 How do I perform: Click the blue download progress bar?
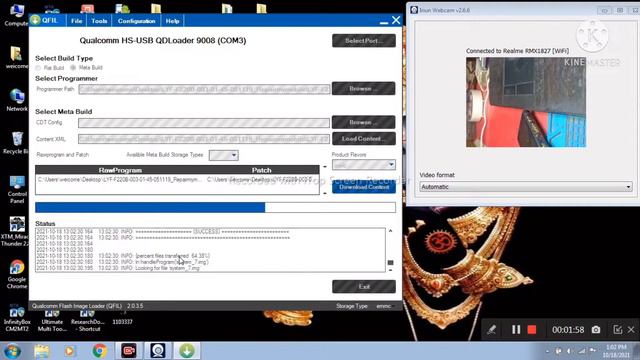point(215,207)
